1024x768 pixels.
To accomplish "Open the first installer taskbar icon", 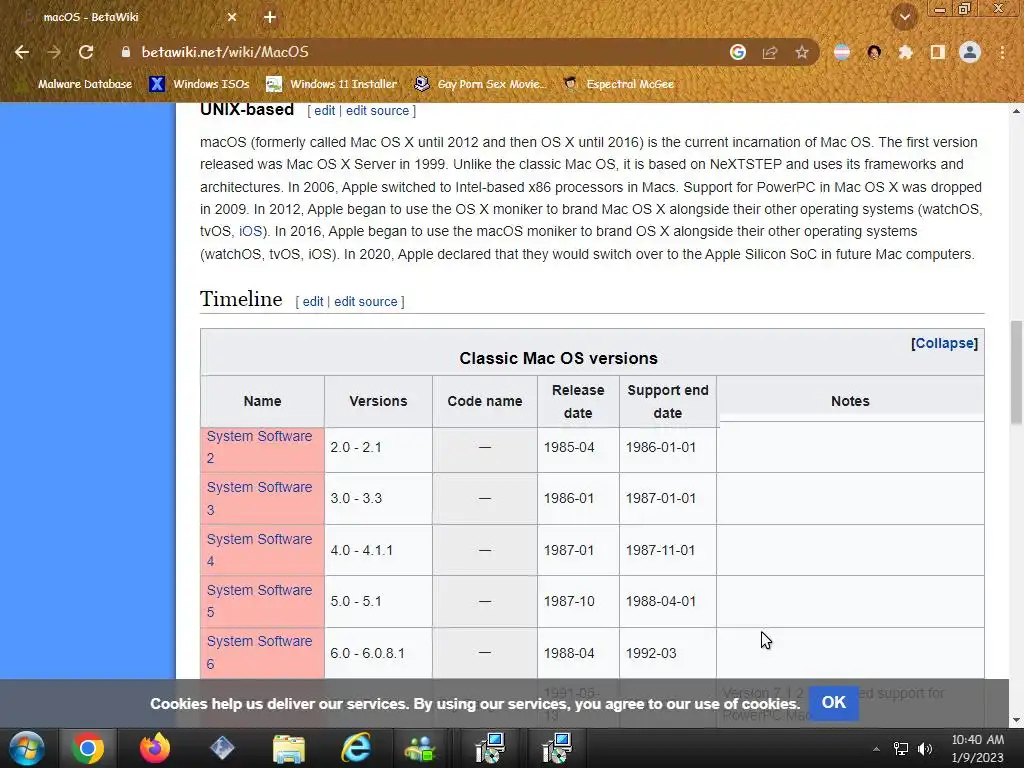I will point(490,748).
